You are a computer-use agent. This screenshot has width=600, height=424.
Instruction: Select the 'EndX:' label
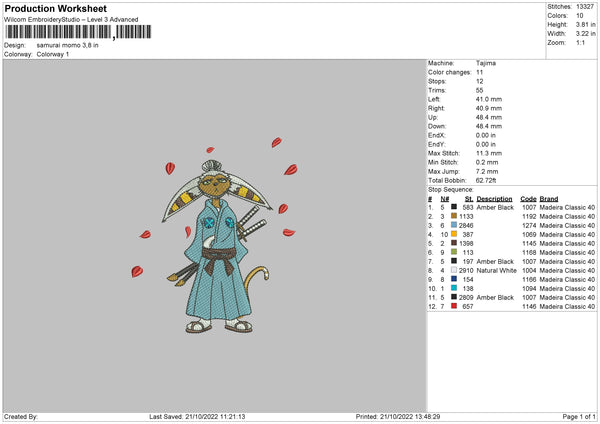[x=437, y=135]
